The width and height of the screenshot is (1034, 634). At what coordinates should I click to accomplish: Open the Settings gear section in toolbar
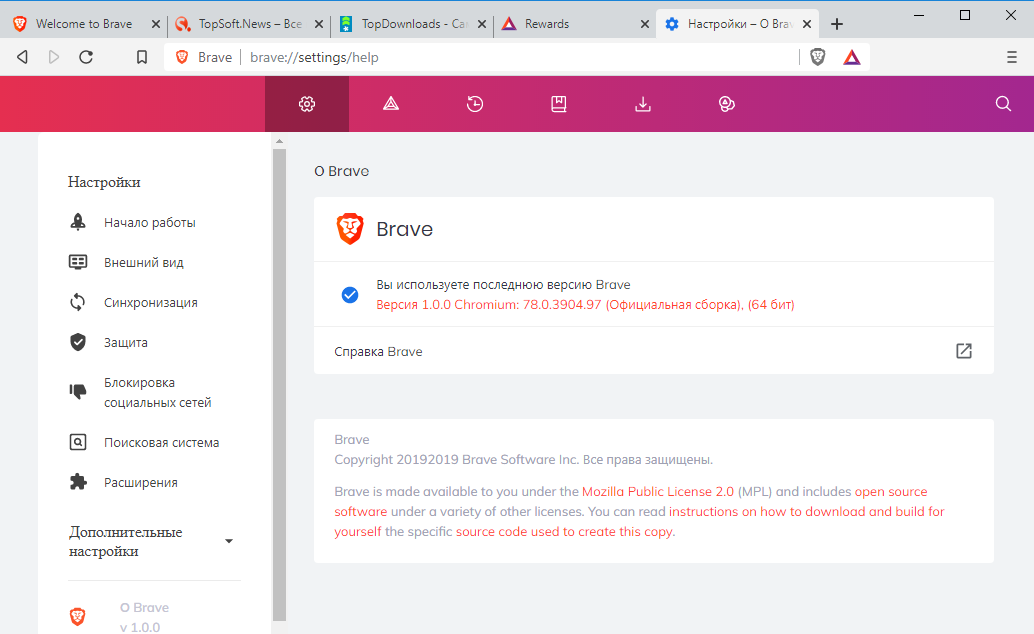pyautogui.click(x=307, y=104)
